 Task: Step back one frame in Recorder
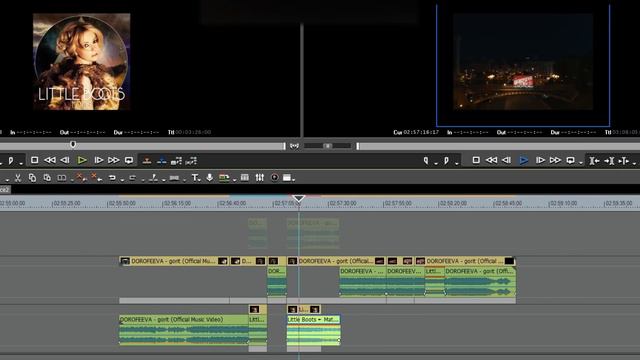click(x=507, y=160)
